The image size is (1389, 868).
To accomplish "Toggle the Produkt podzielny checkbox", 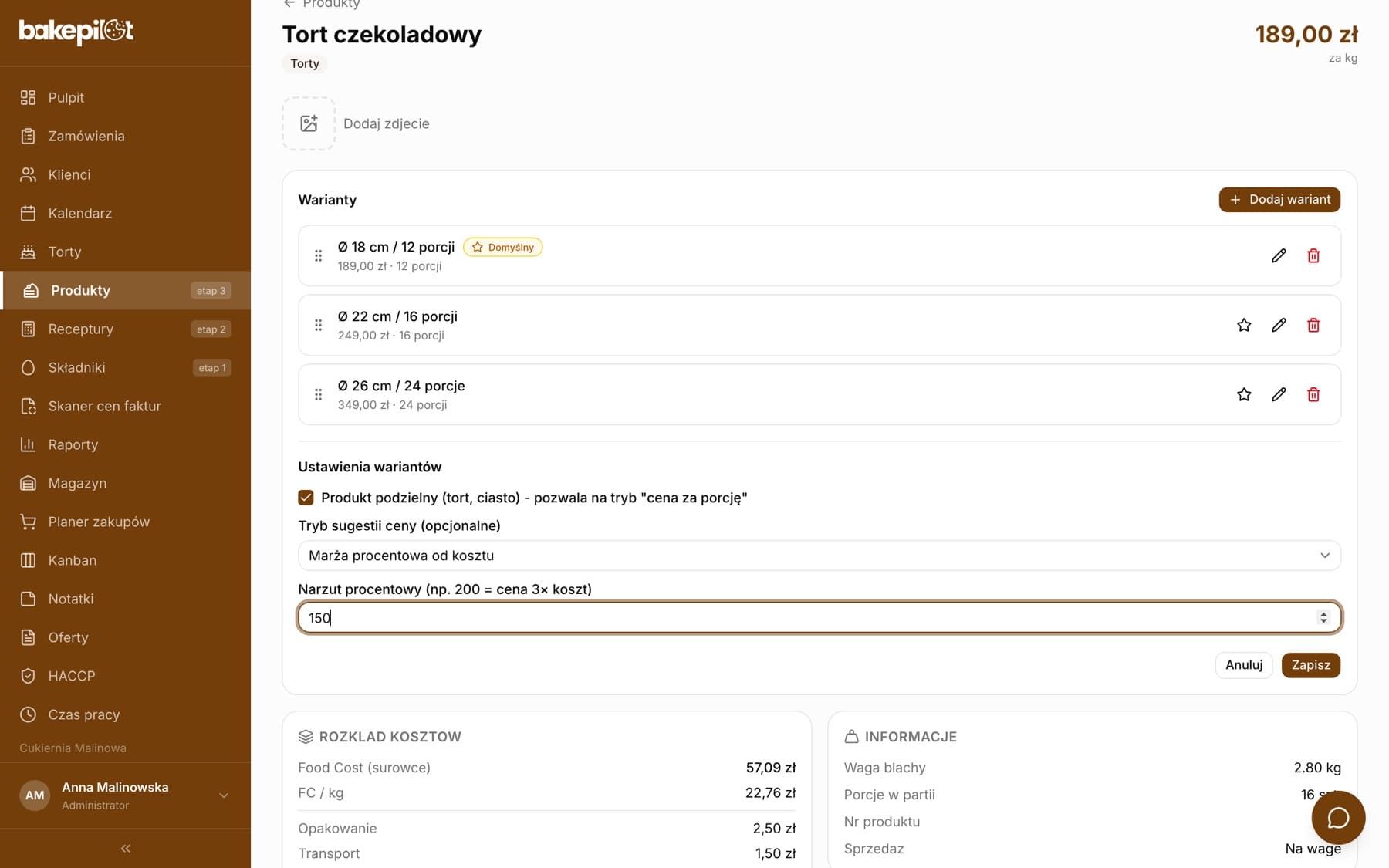I will pyautogui.click(x=306, y=498).
